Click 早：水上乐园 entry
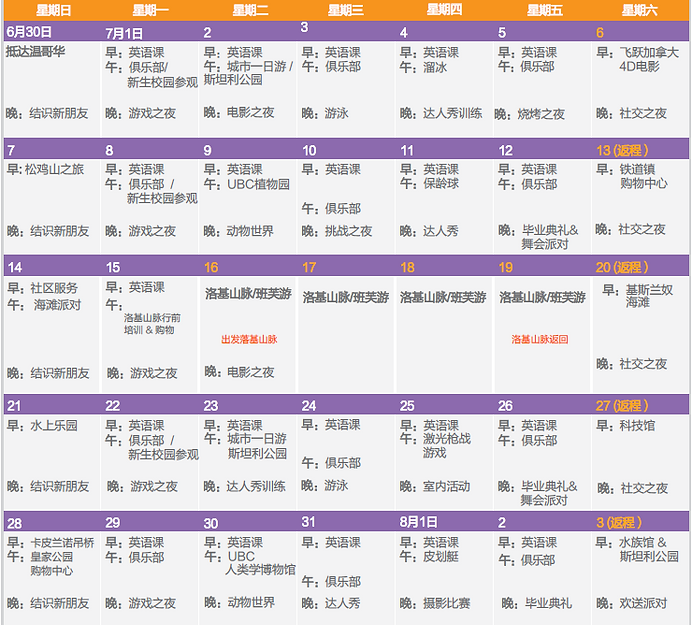The height and width of the screenshot is (625, 692). [42, 425]
